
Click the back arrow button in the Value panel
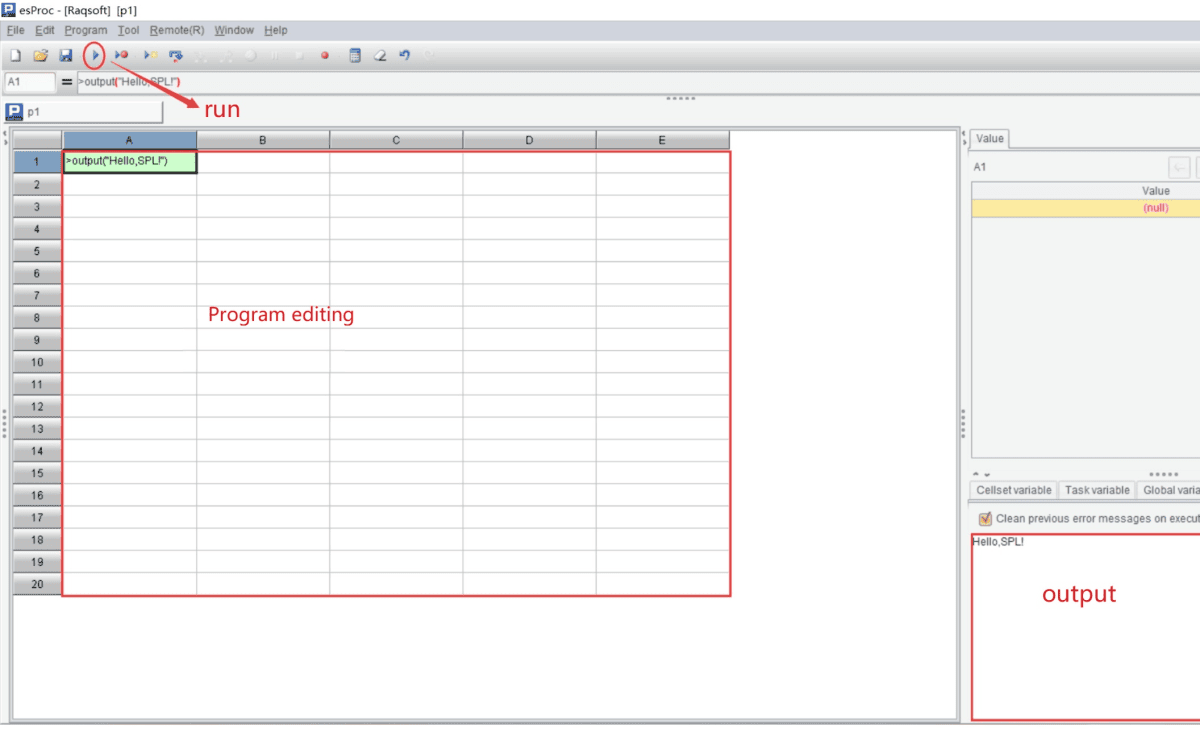coord(1180,168)
